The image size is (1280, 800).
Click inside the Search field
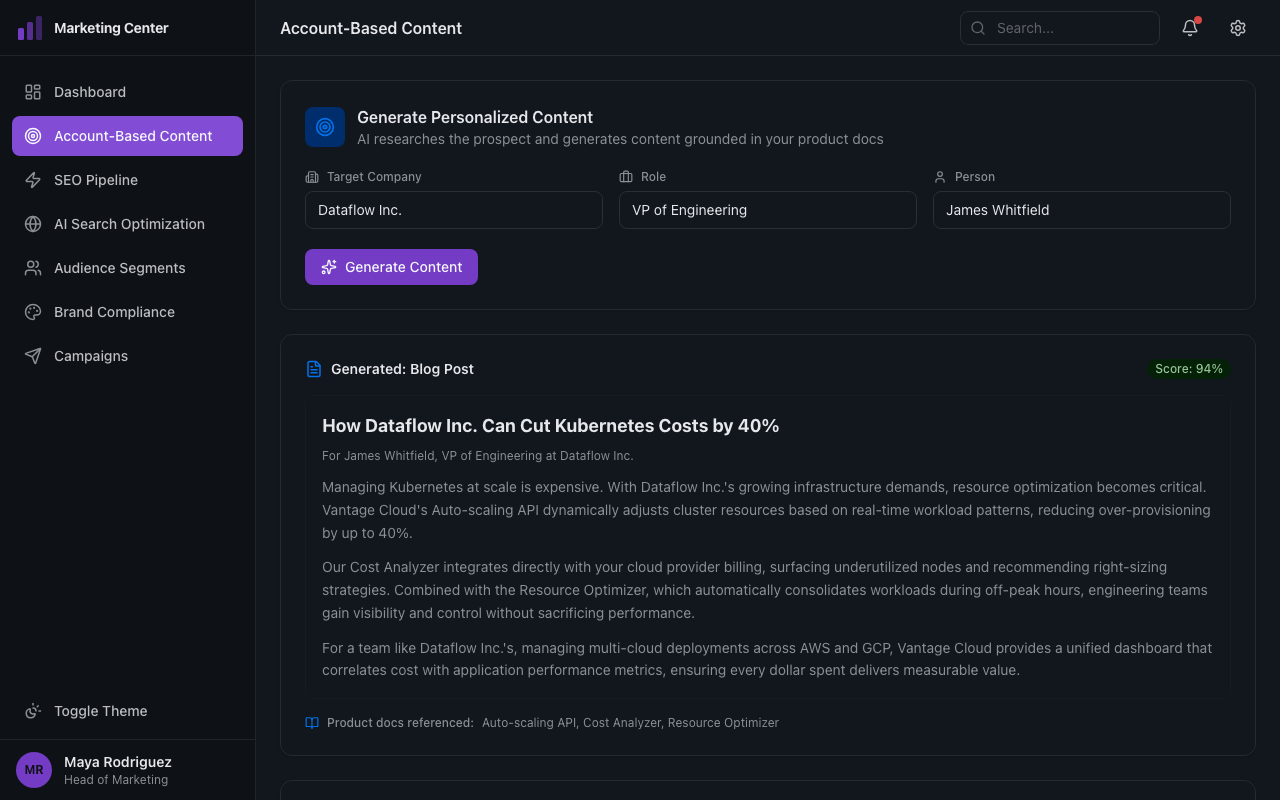1060,28
